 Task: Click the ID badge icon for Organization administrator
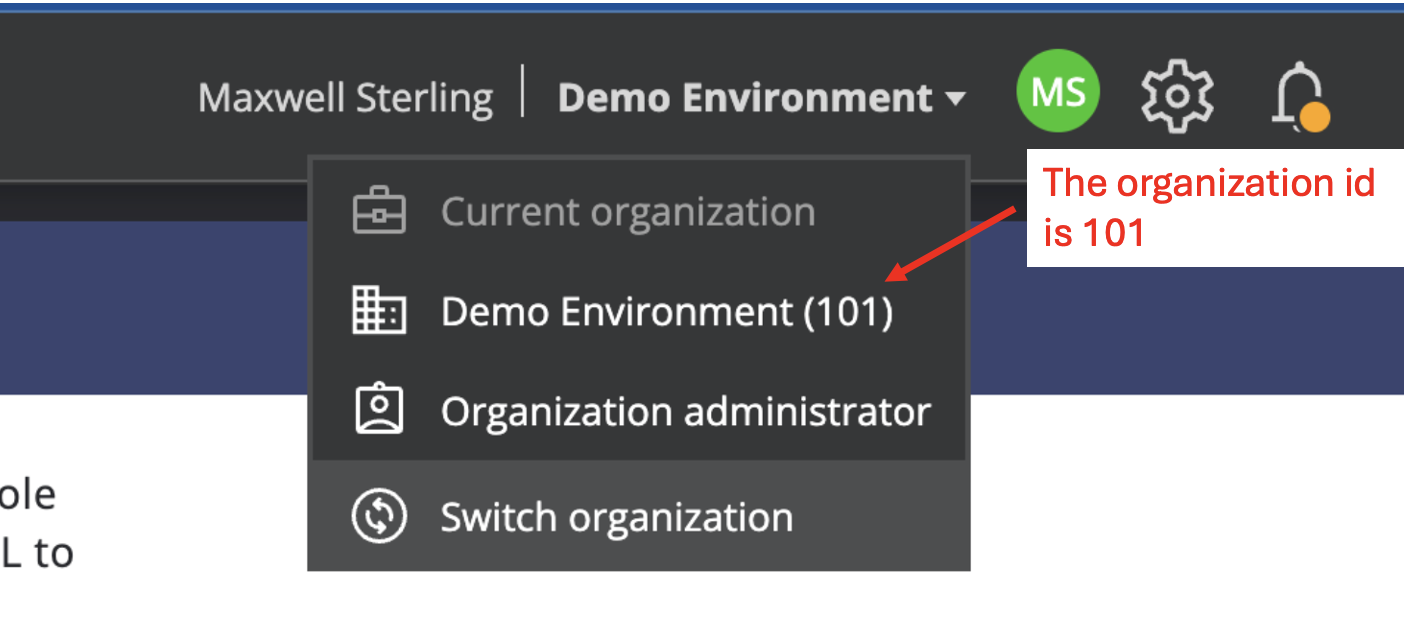point(379,411)
